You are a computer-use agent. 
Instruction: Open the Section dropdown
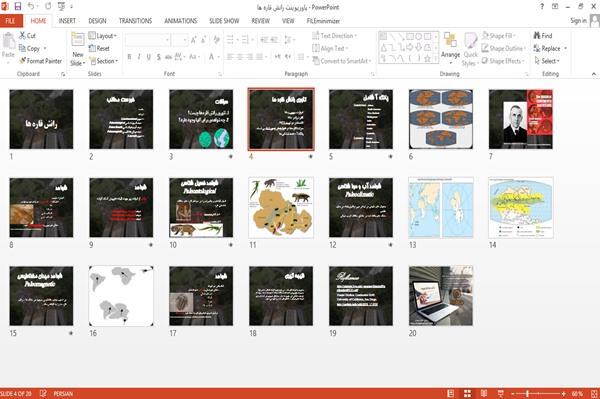(103, 61)
